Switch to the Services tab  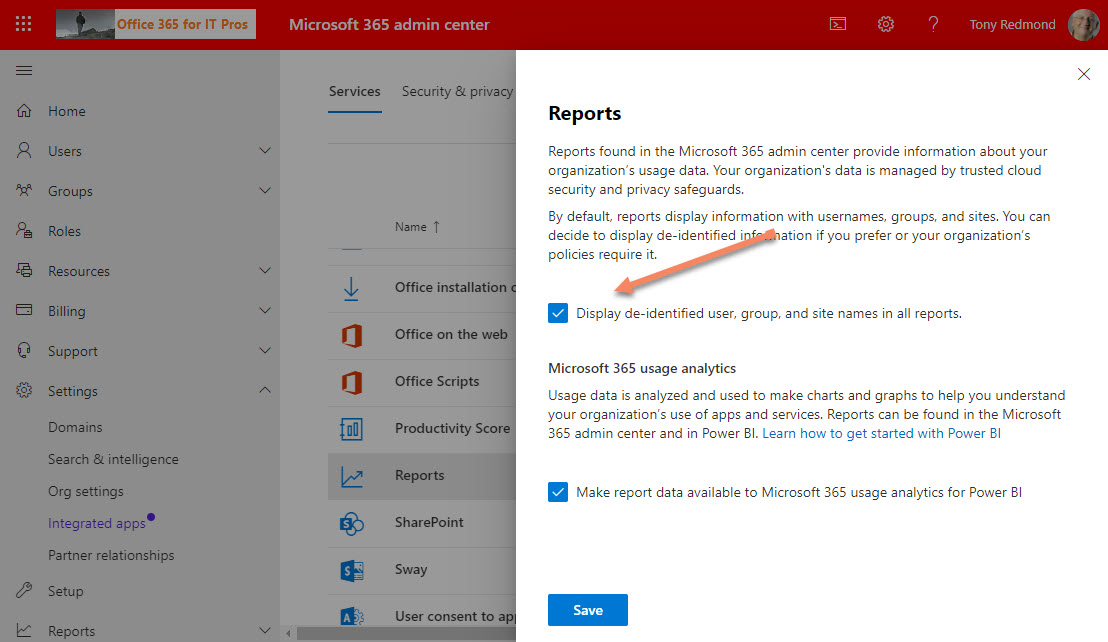[355, 91]
